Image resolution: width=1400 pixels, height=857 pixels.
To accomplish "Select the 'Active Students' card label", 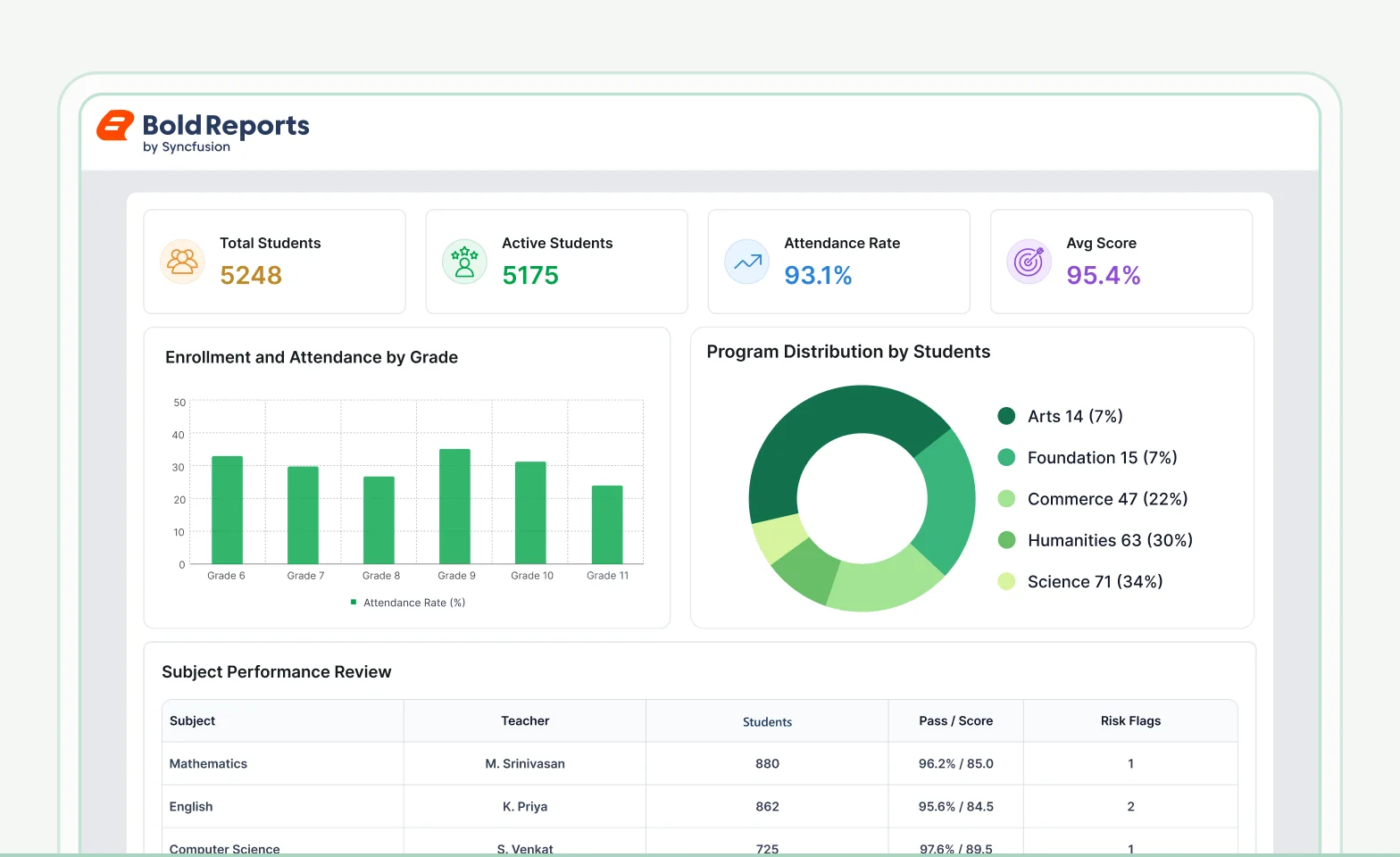I will point(557,243).
